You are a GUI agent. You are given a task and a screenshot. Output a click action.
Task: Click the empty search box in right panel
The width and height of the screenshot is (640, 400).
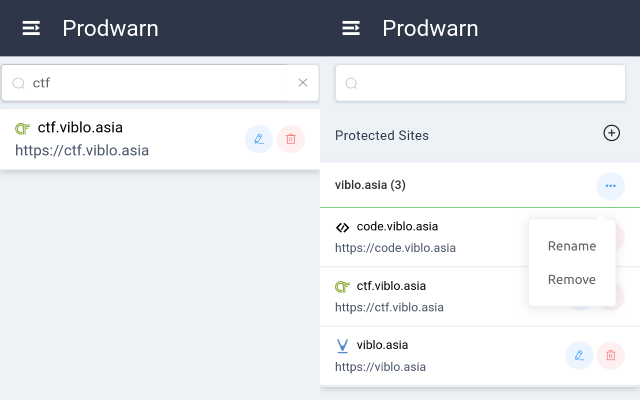480,83
